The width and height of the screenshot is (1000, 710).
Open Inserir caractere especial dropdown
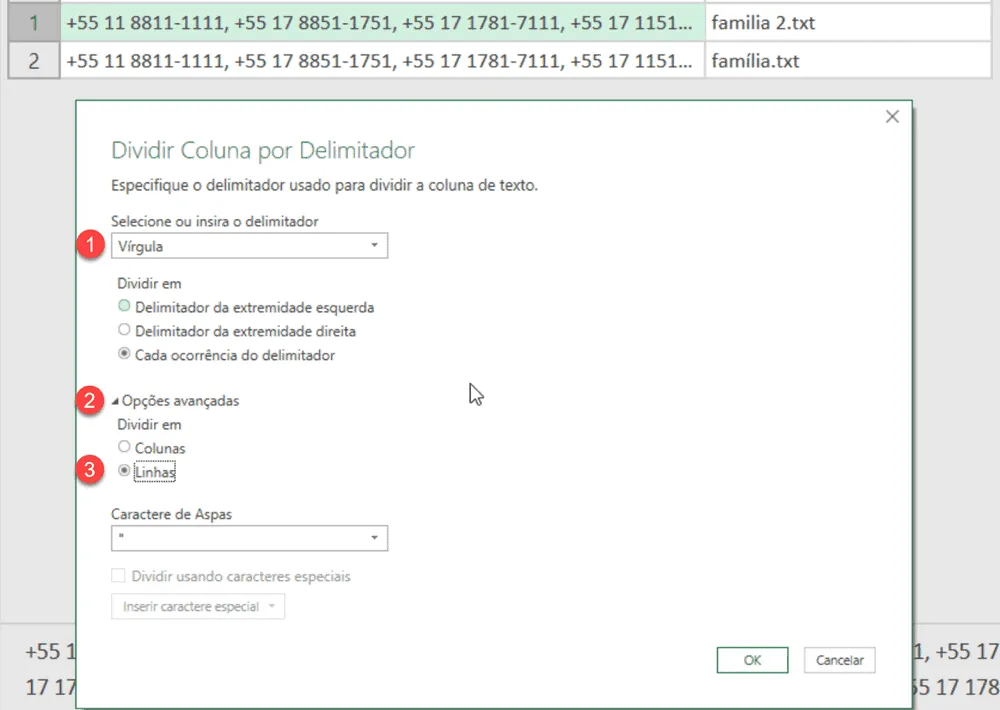tap(198, 606)
